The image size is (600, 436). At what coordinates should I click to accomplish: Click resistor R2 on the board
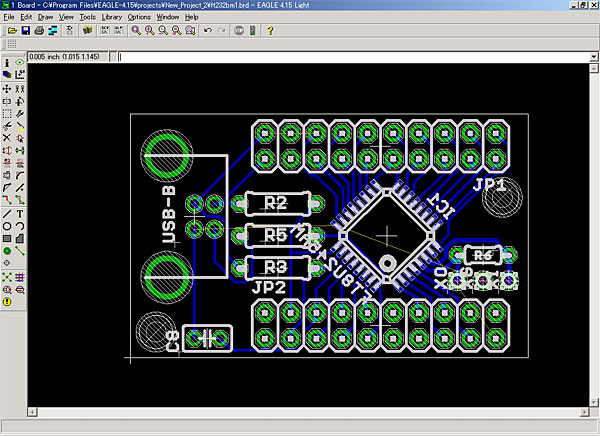tap(275, 203)
